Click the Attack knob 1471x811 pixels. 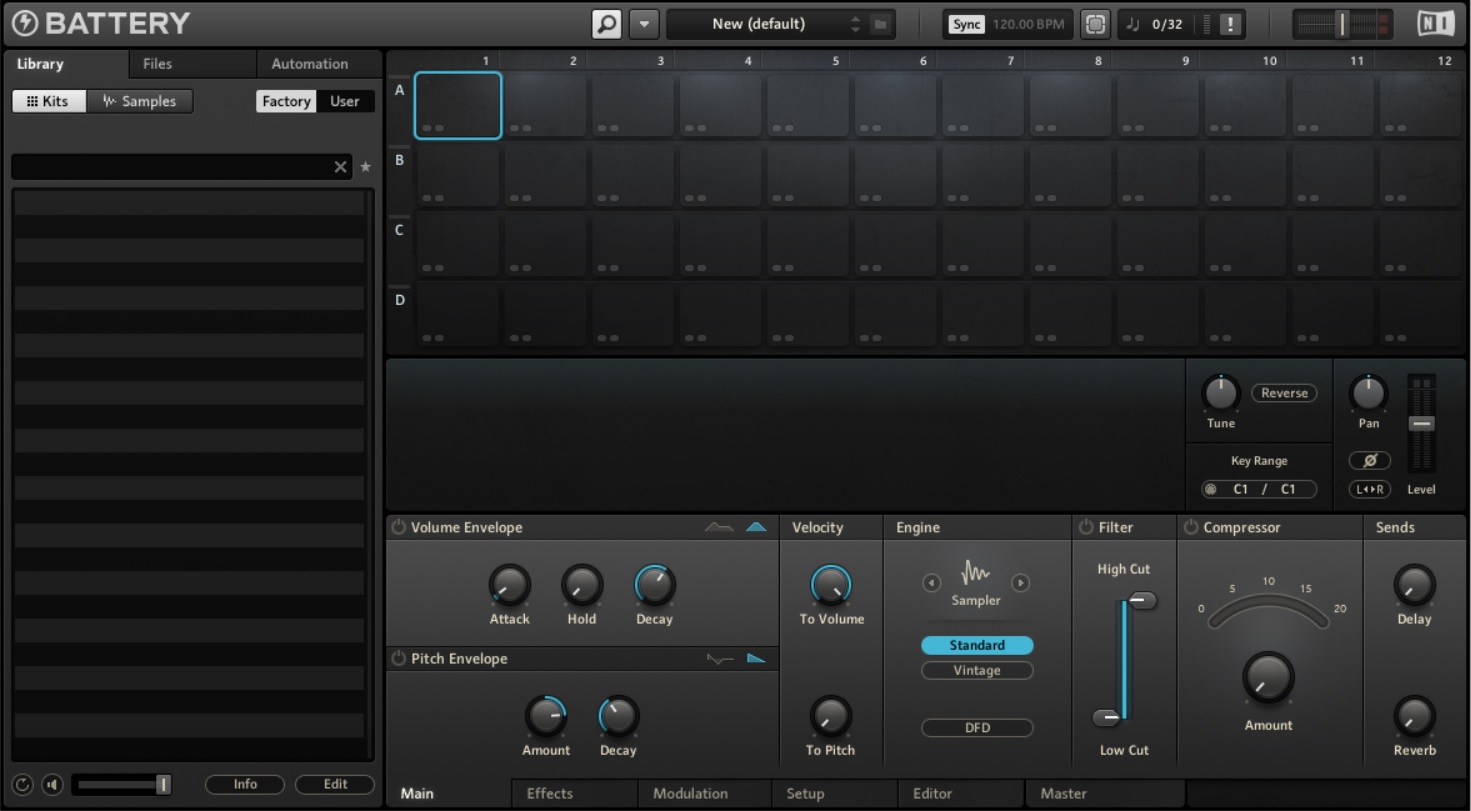click(x=509, y=585)
